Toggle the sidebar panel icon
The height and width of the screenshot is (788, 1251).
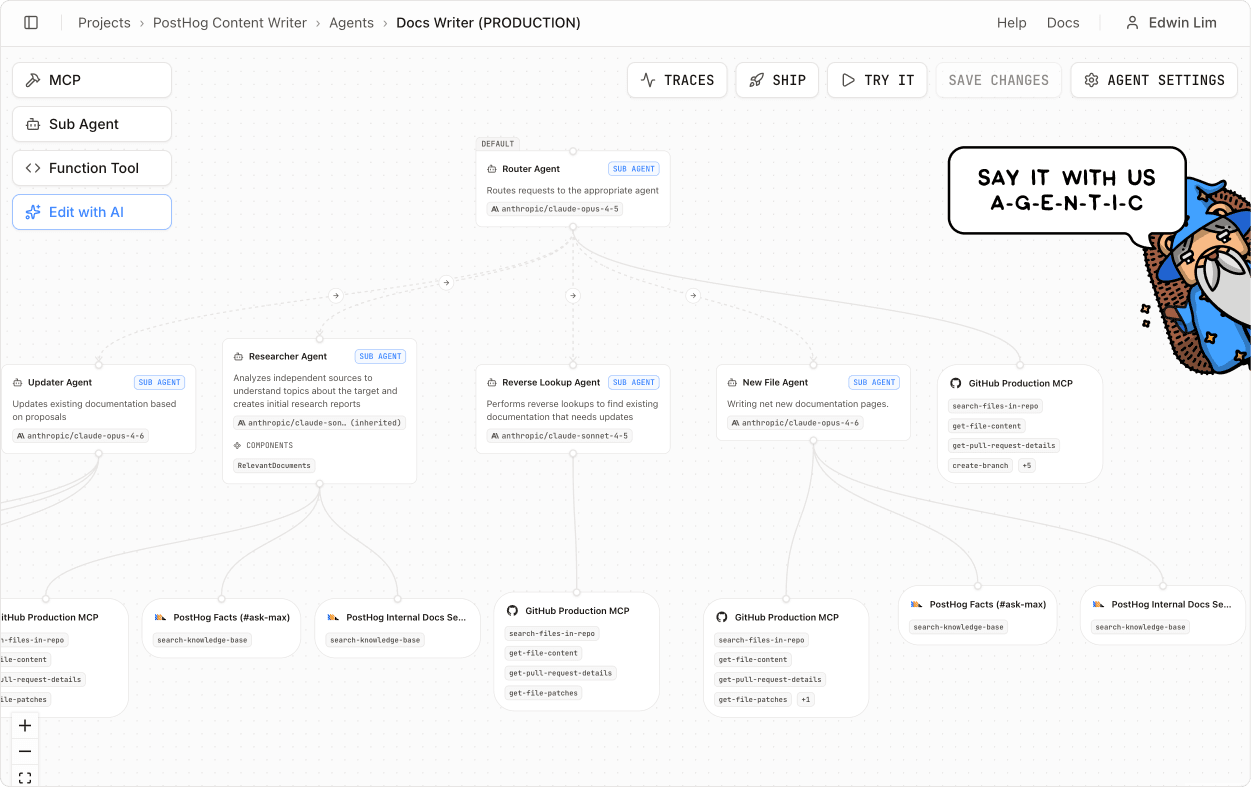[x=31, y=22]
